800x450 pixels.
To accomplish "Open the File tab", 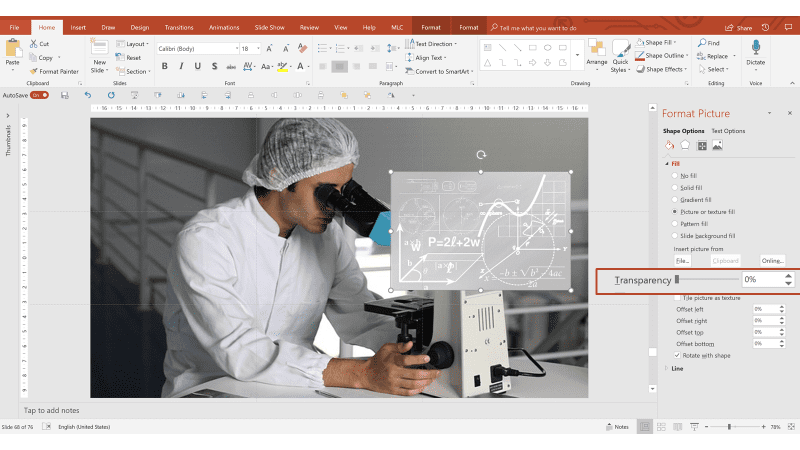I will 14,28.
